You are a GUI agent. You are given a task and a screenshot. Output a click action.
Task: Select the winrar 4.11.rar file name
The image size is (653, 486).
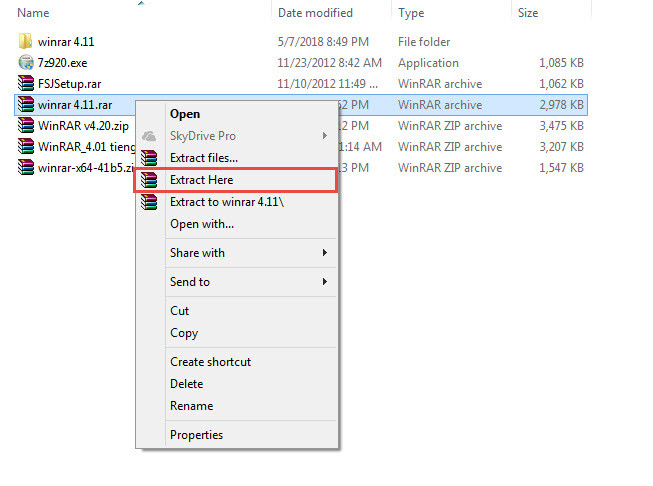tap(75, 105)
